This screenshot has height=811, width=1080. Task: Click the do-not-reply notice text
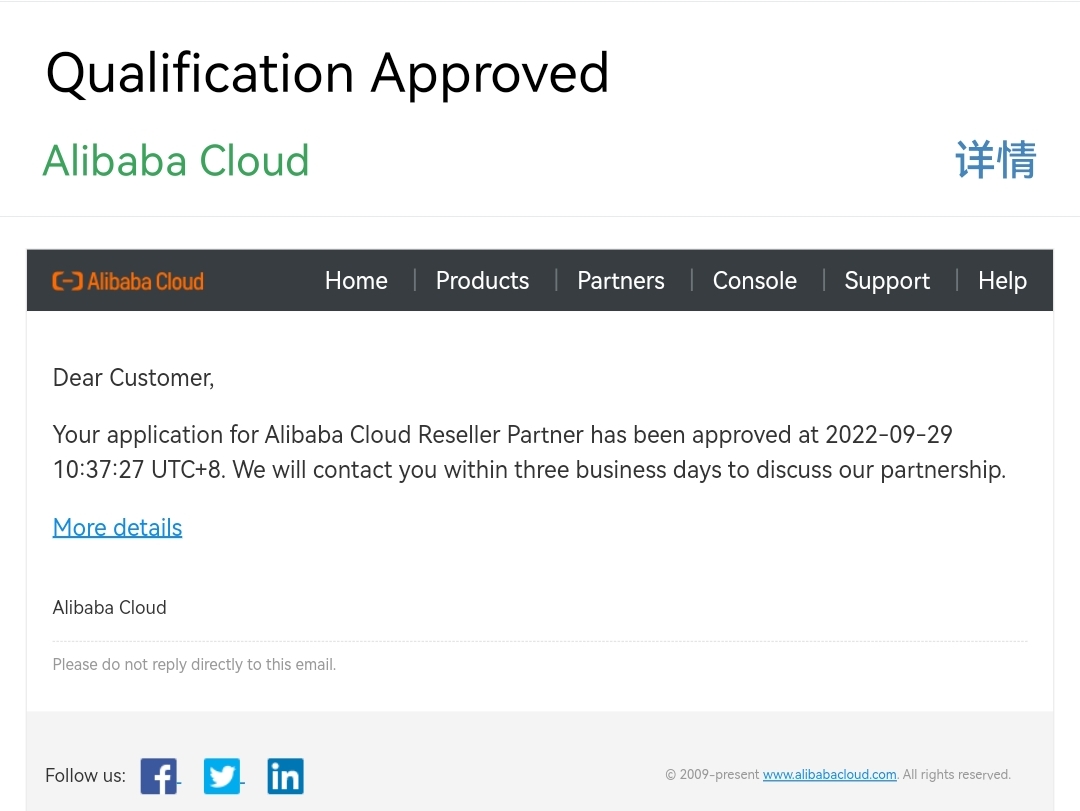[x=194, y=665]
